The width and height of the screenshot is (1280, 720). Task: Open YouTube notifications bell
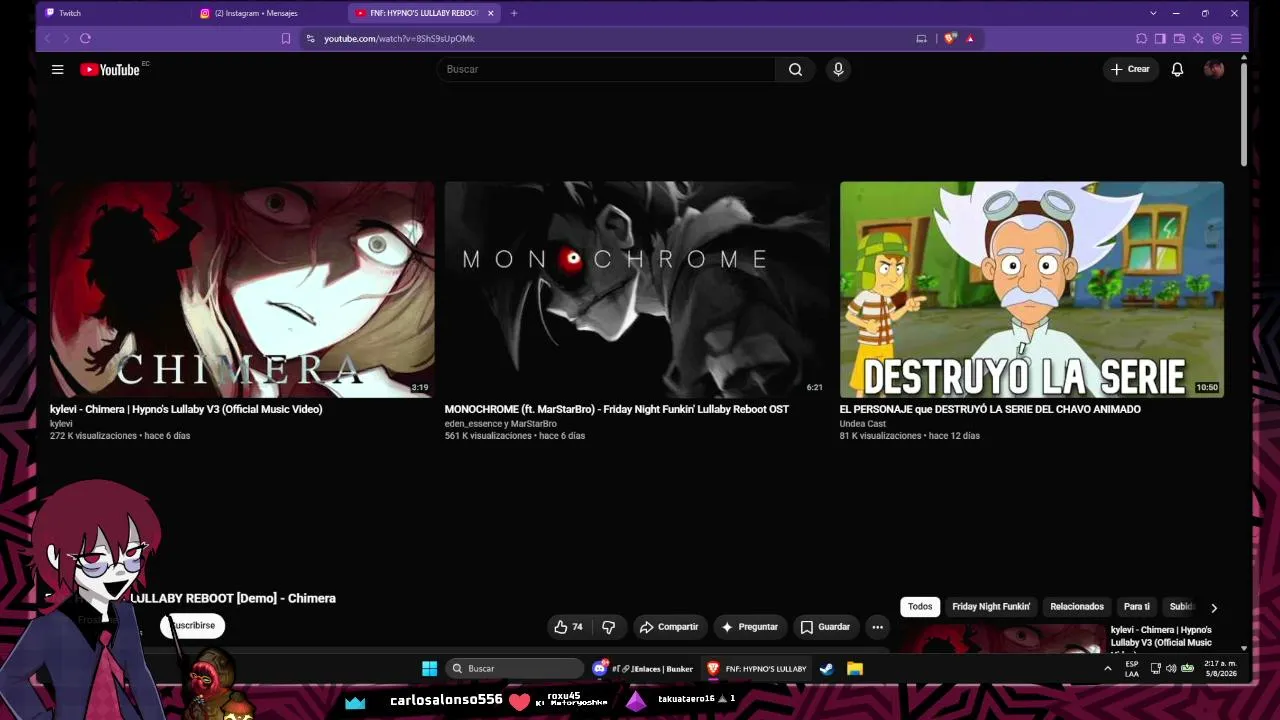coord(1177,69)
